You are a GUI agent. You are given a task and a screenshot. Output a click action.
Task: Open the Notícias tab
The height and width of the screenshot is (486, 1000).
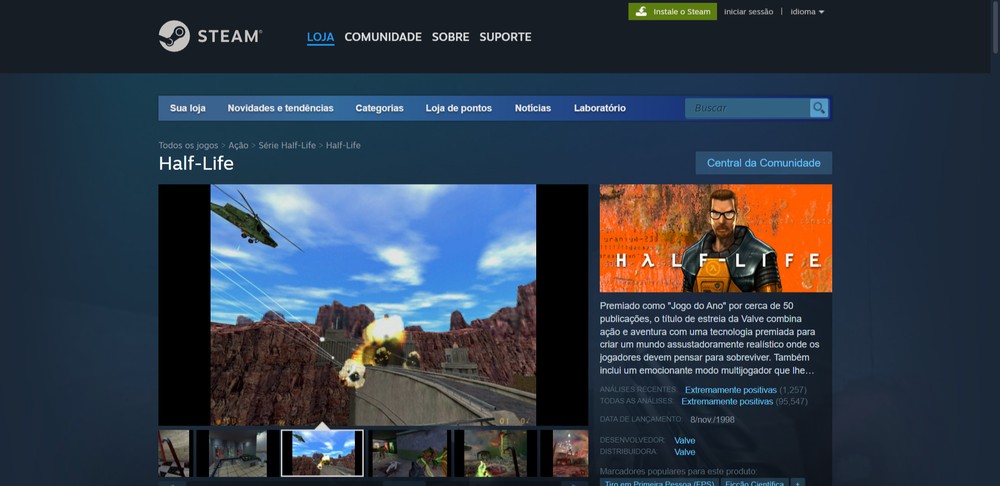pyautogui.click(x=533, y=108)
